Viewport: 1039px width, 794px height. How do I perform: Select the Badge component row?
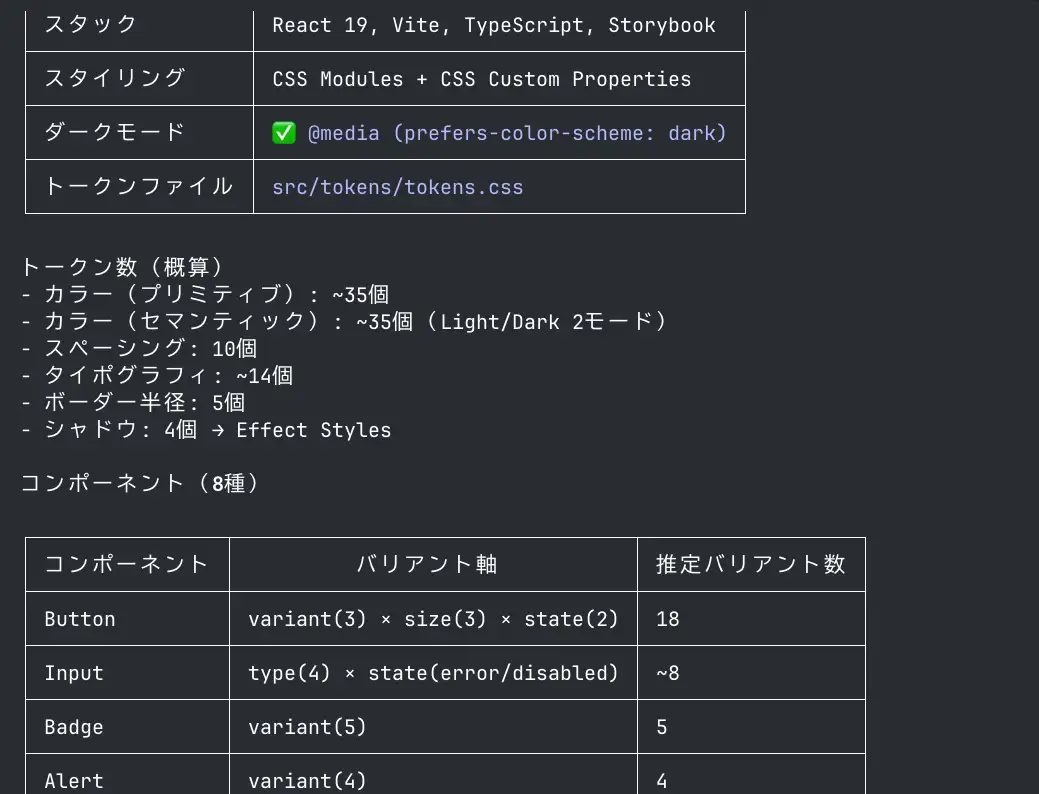(x=445, y=726)
